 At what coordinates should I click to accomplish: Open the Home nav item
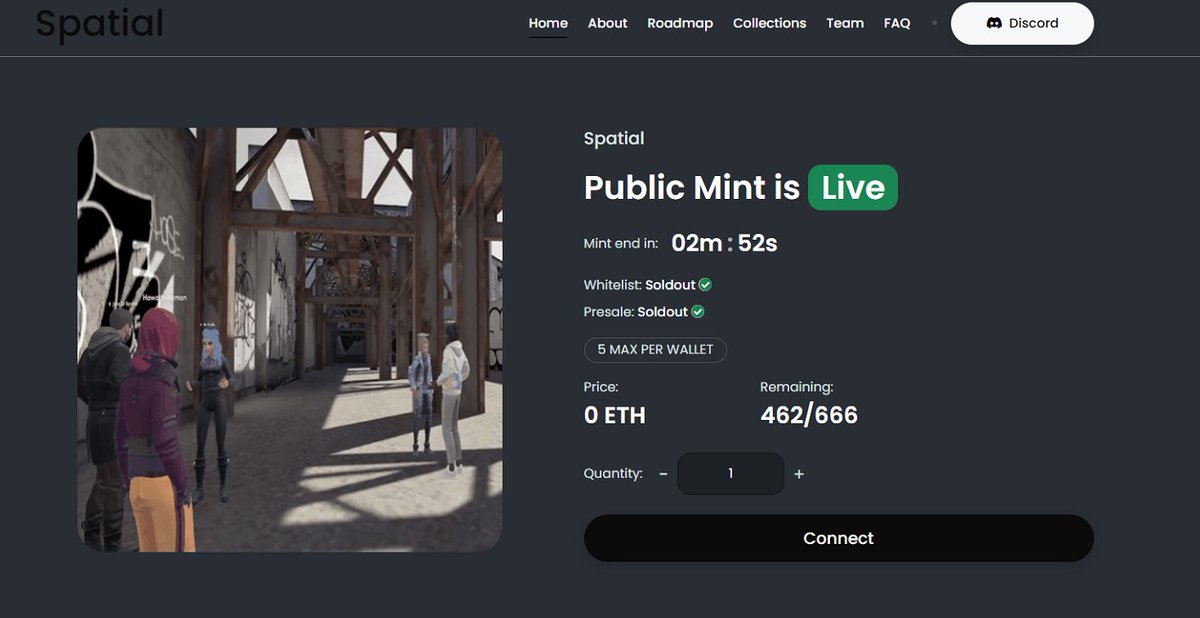tap(548, 23)
